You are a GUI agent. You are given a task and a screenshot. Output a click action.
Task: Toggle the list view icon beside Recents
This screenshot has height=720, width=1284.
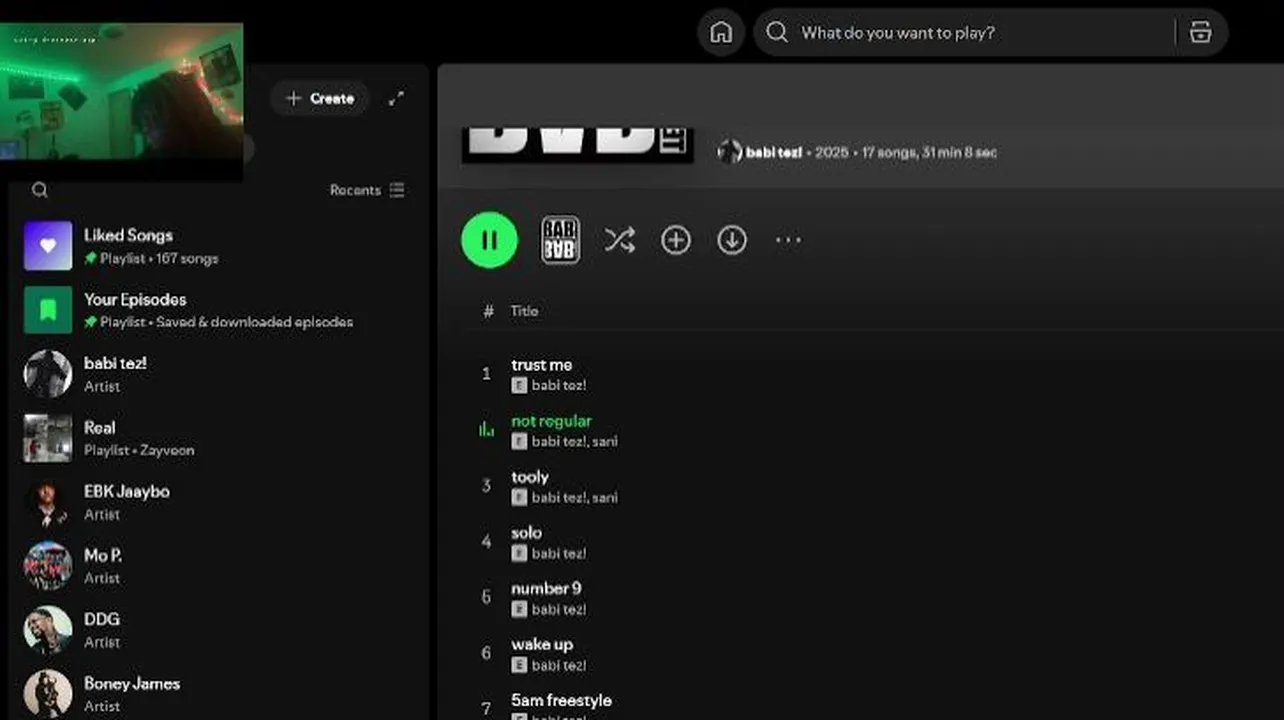coord(397,190)
